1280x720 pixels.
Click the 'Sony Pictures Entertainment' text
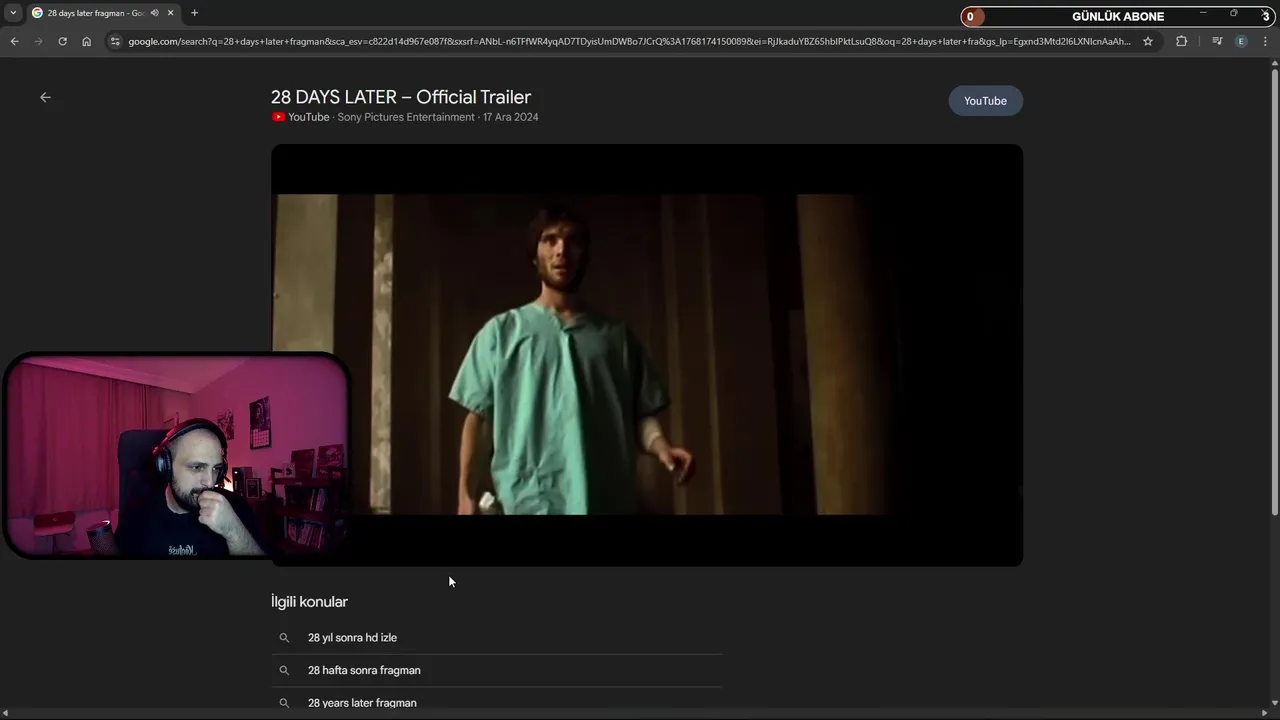click(x=406, y=117)
